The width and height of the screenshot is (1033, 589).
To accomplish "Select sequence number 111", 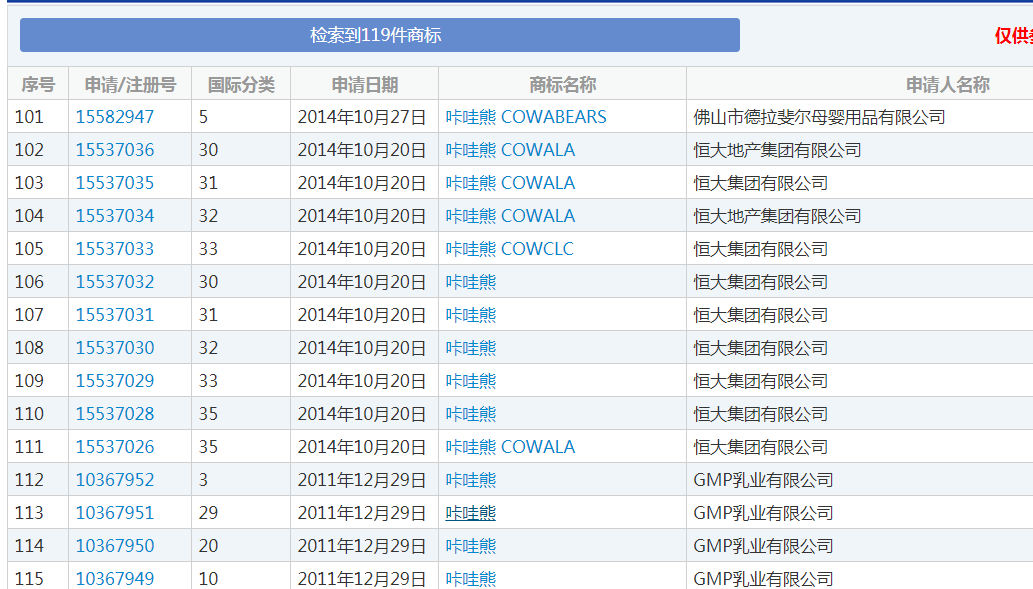I will coord(29,446).
